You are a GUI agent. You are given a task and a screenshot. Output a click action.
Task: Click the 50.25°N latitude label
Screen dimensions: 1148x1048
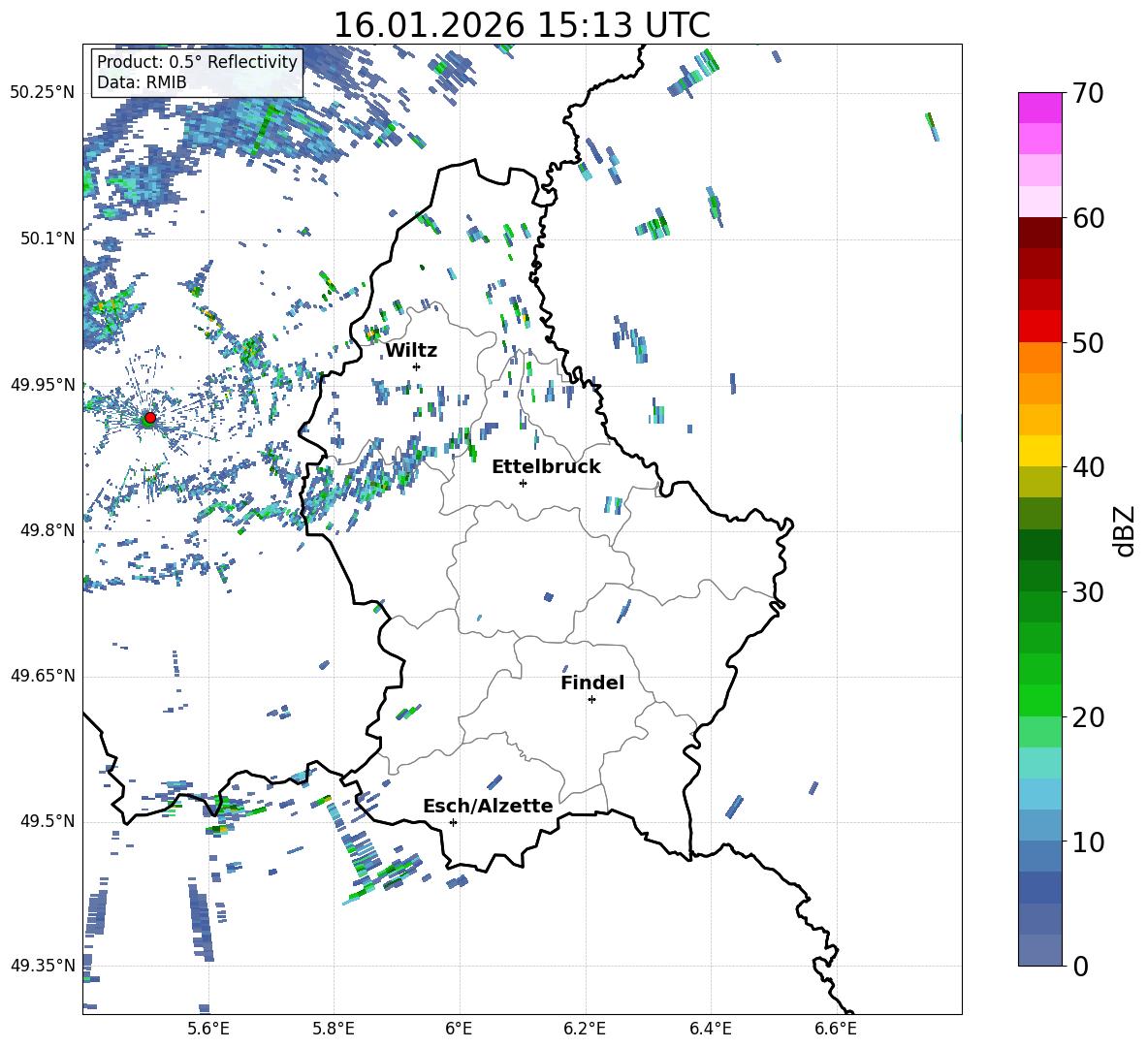(43, 93)
